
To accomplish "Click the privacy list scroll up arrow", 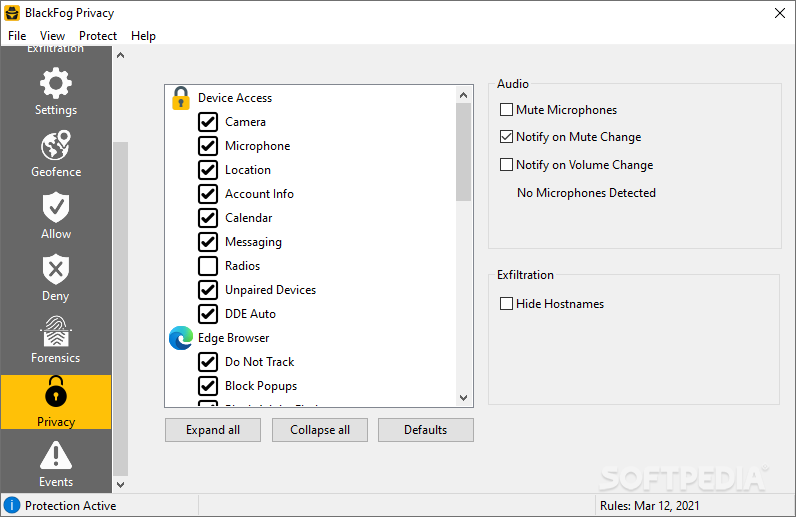I will [463, 95].
